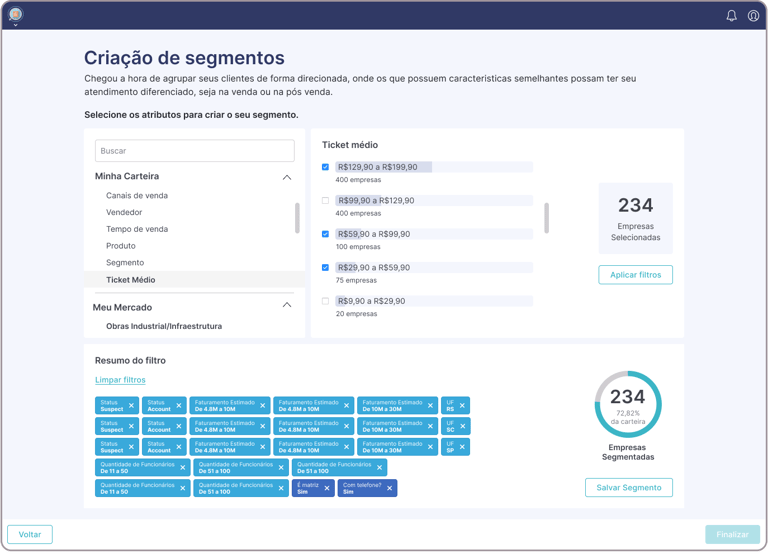Check R$99,90 a R$129,90 ticket range

coord(325,200)
